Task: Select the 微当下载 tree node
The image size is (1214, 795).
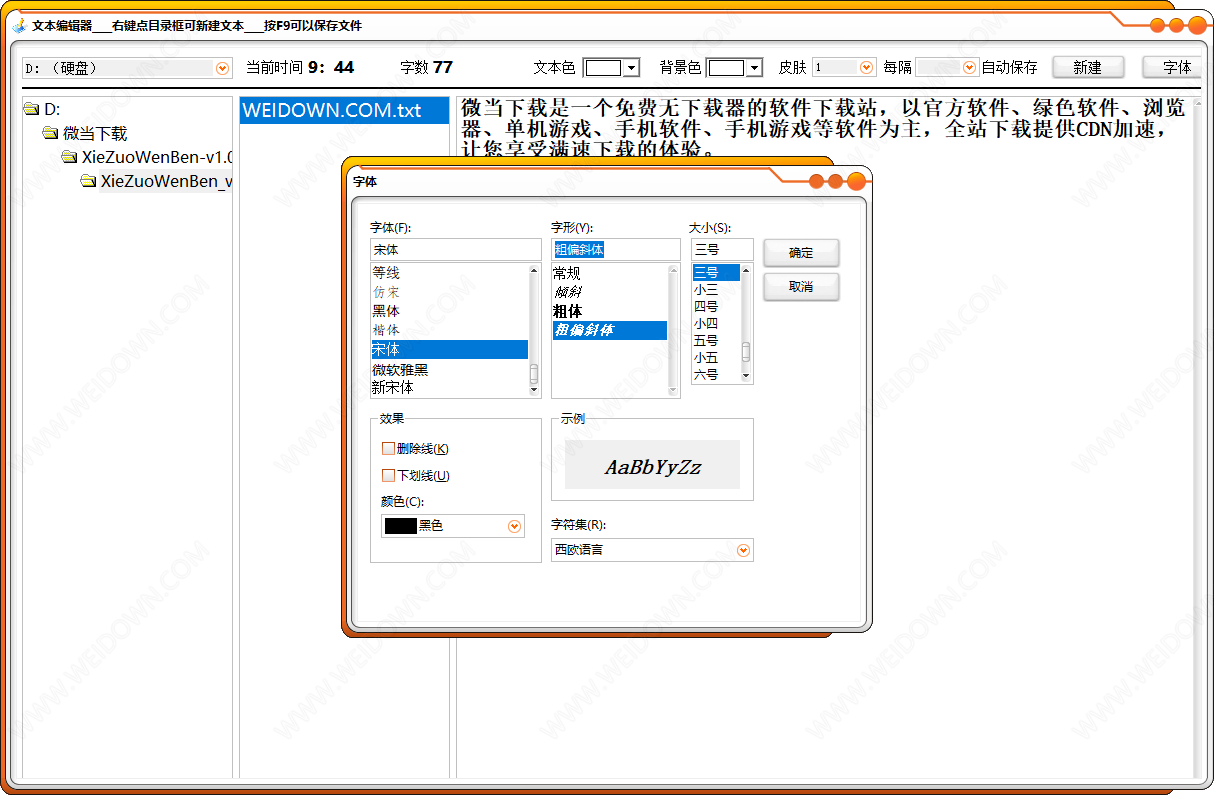Action: click(95, 133)
